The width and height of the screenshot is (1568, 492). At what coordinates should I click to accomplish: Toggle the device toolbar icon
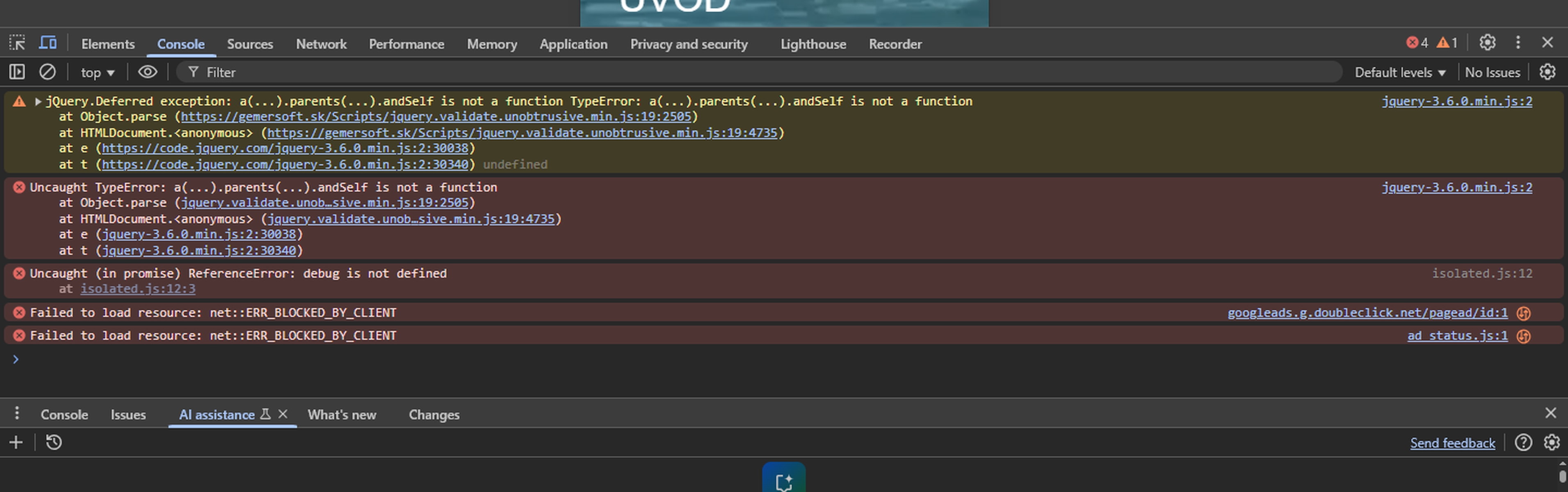coord(48,43)
